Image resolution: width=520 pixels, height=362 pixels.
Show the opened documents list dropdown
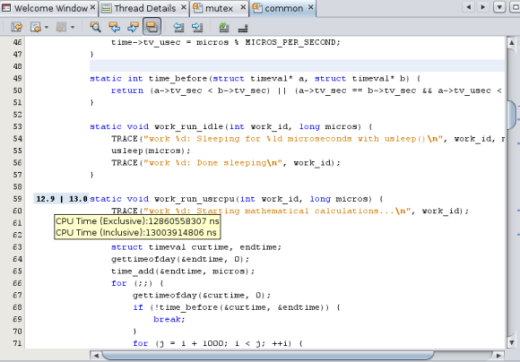tap(499, 7)
